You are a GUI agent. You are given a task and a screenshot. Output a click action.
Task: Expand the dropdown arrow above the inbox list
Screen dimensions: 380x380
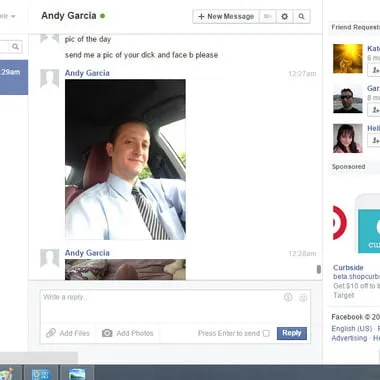[x=13, y=16]
